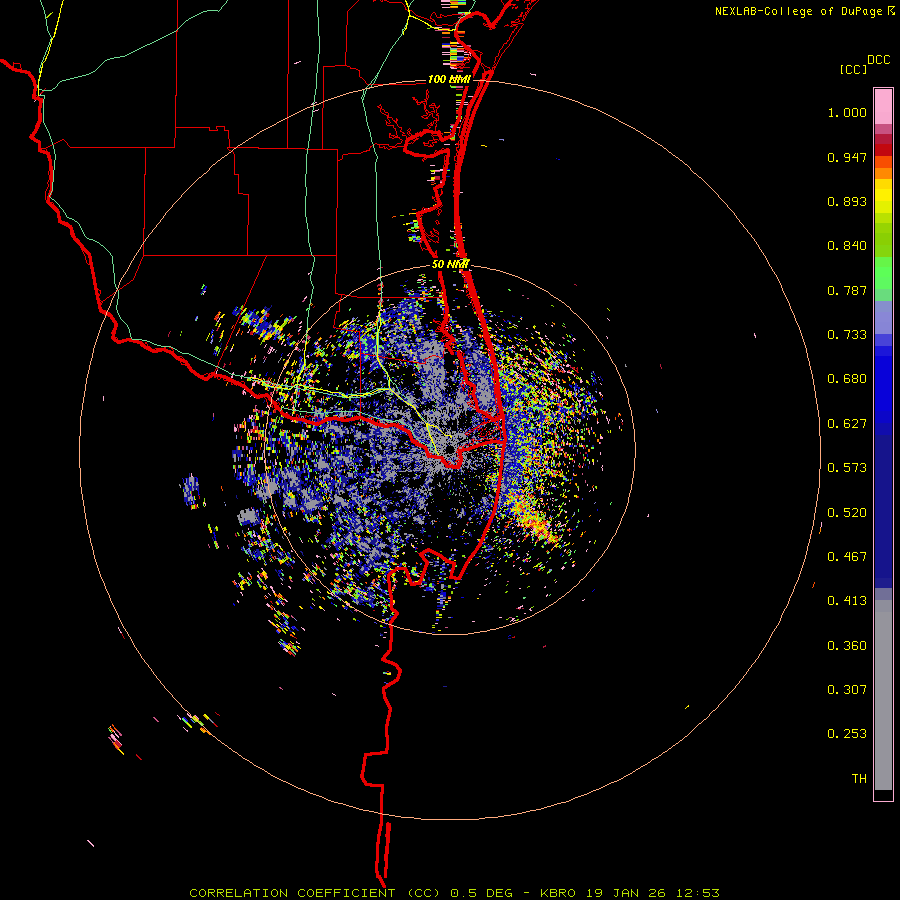Select the 0.520 scale value

847,513
